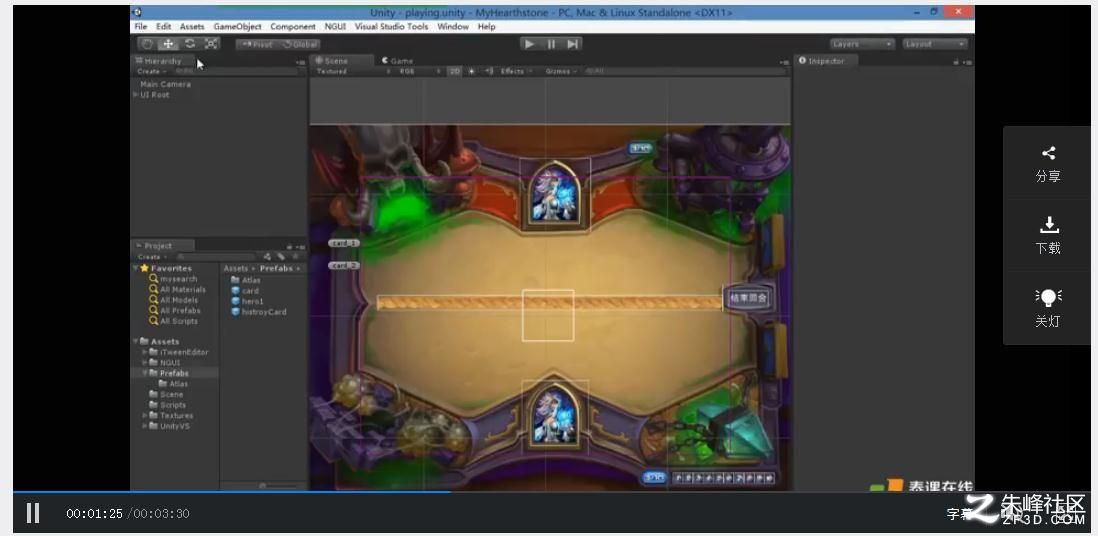The width and height of the screenshot is (1098, 536).
Task: Open the RGB render mode dropdown
Action: [419, 71]
